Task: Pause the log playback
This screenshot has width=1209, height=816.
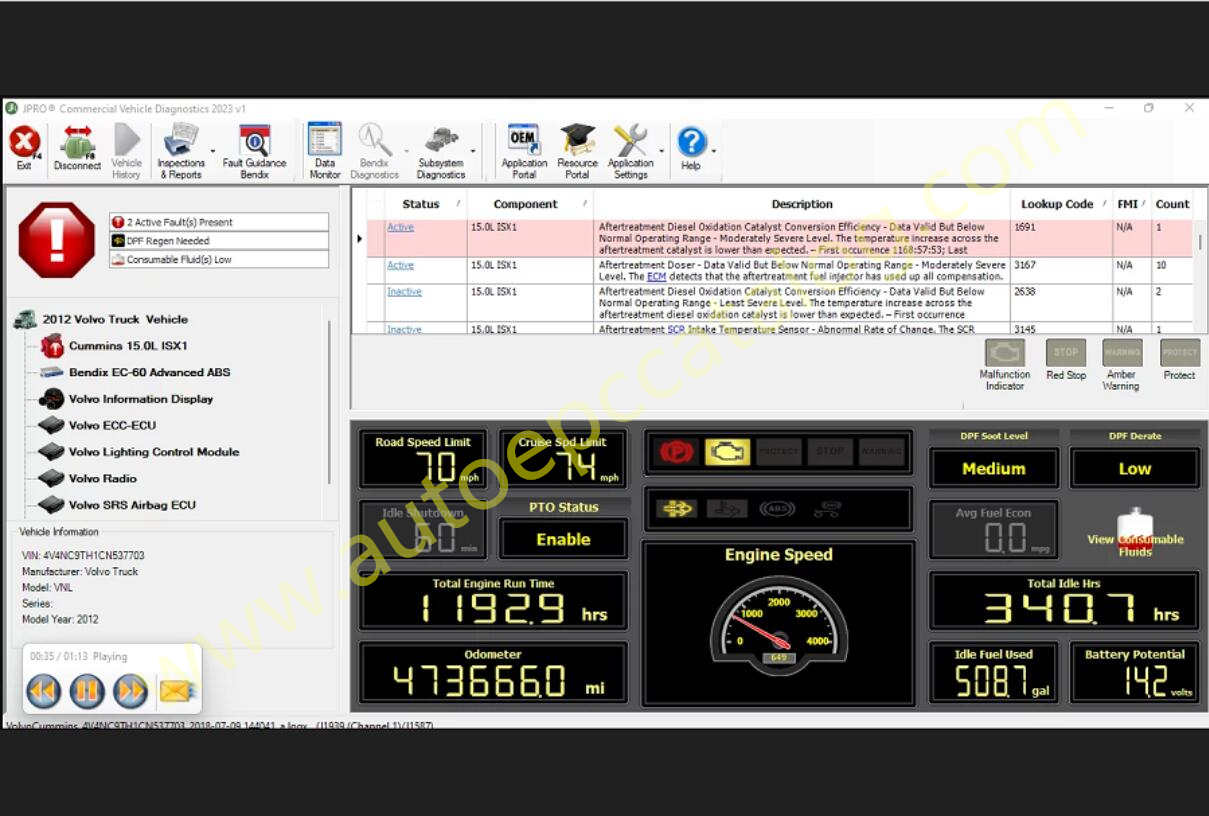Action: (87, 690)
